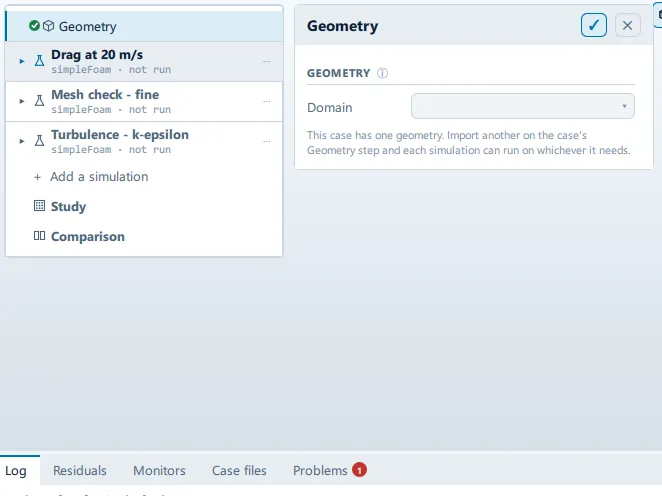Switch to the Residuals tab

coord(80,470)
